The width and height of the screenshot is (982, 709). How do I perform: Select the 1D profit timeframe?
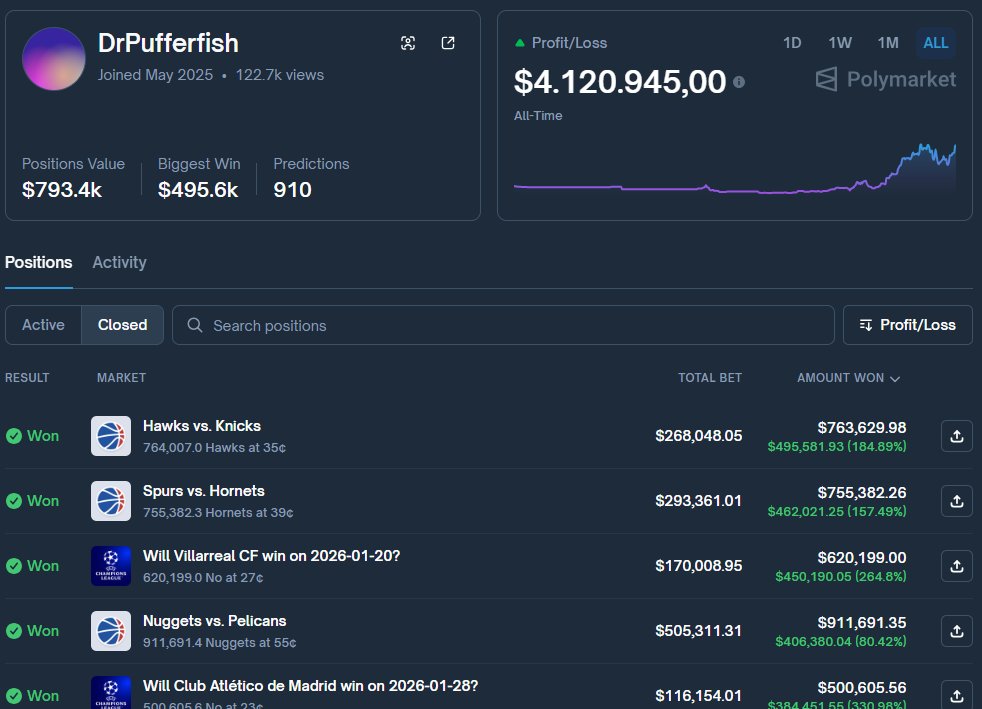coord(792,43)
